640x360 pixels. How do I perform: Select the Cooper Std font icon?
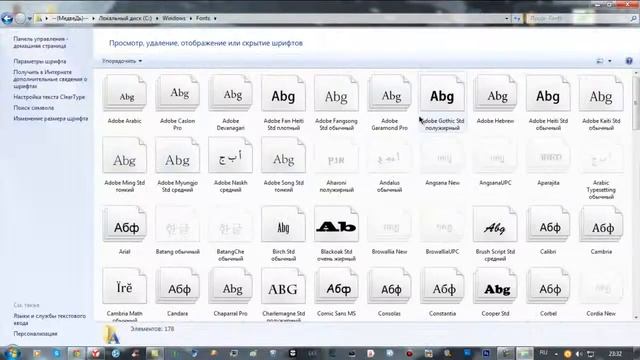(495, 286)
